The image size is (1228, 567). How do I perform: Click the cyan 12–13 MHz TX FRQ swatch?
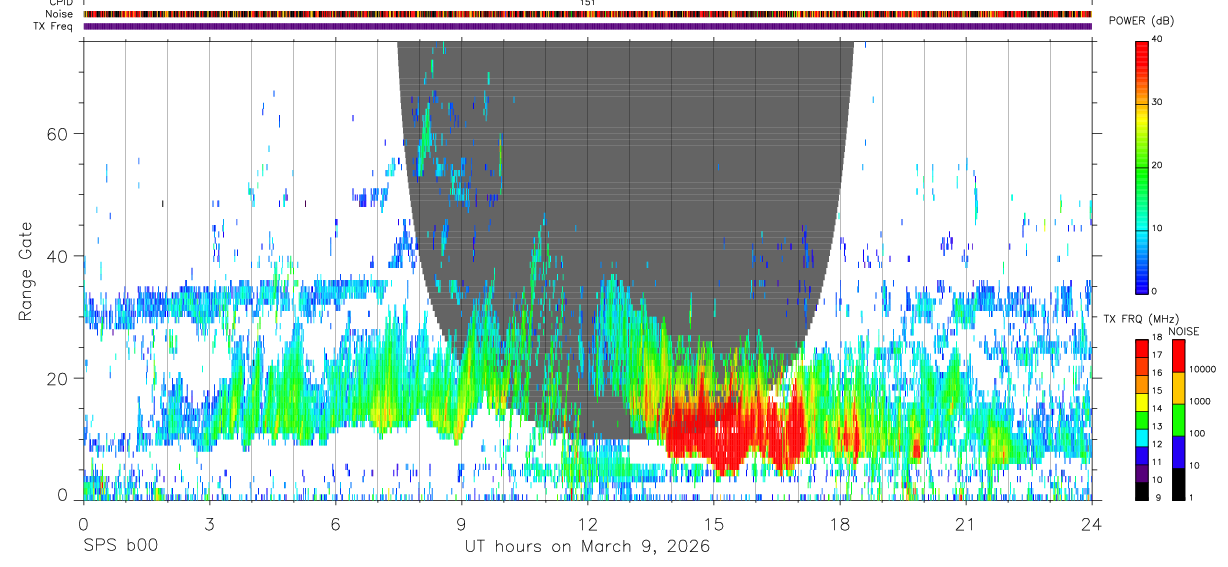click(1142, 437)
